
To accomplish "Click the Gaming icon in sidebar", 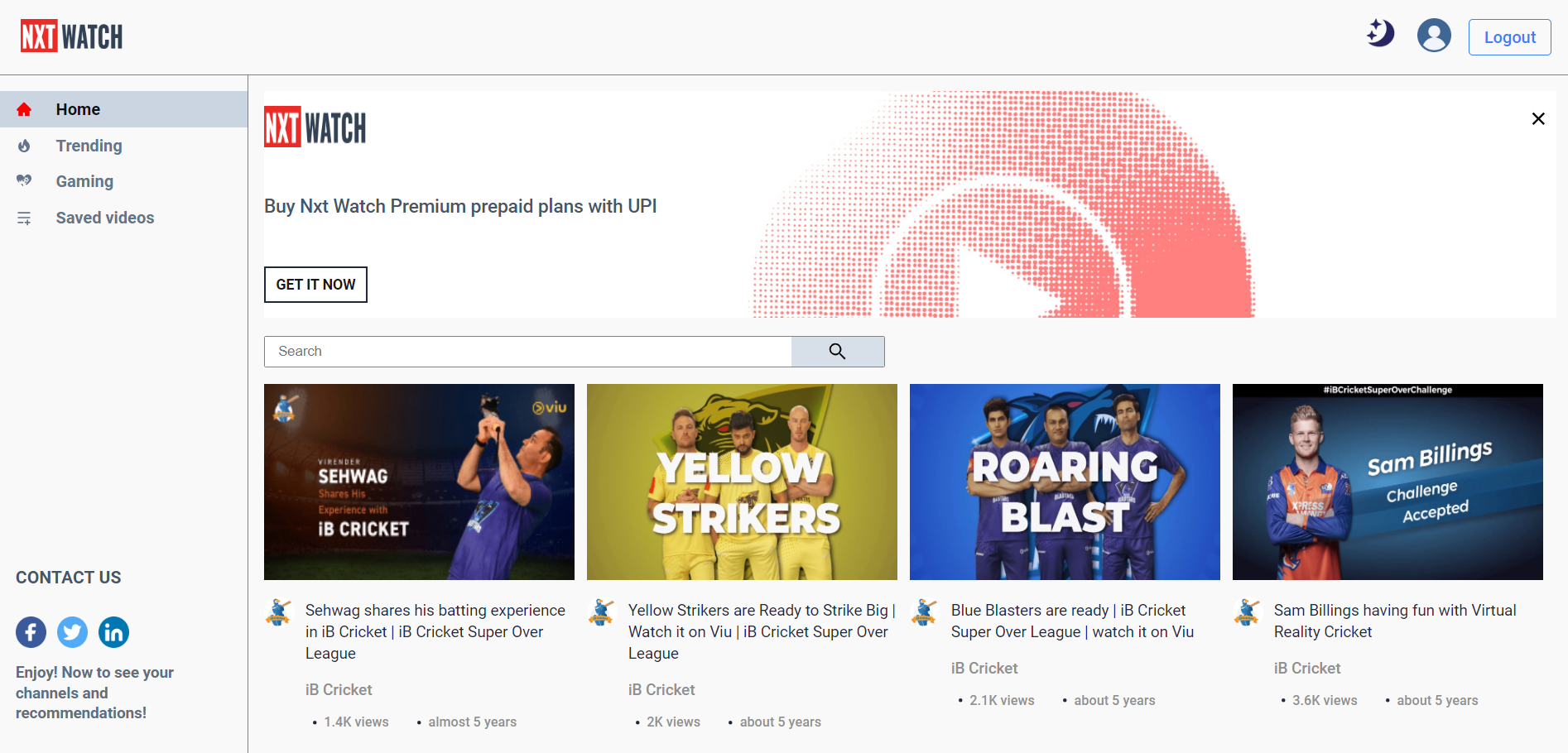I will click(x=24, y=180).
